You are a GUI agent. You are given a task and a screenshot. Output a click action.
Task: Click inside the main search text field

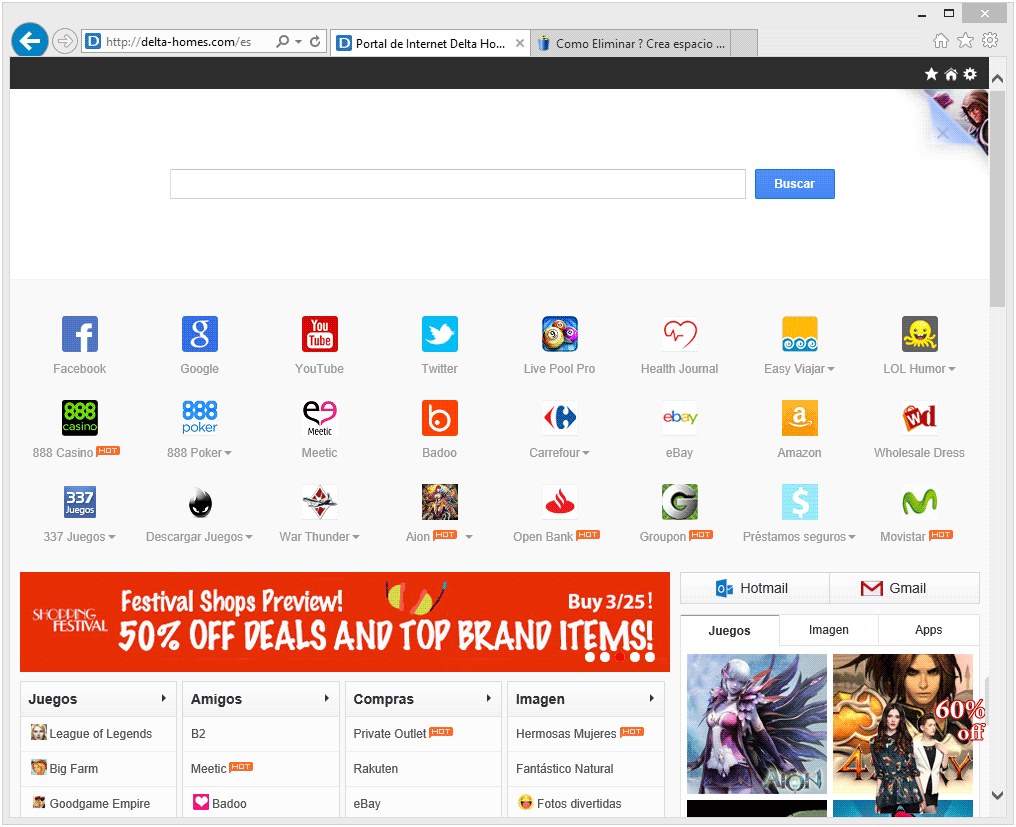coord(457,184)
